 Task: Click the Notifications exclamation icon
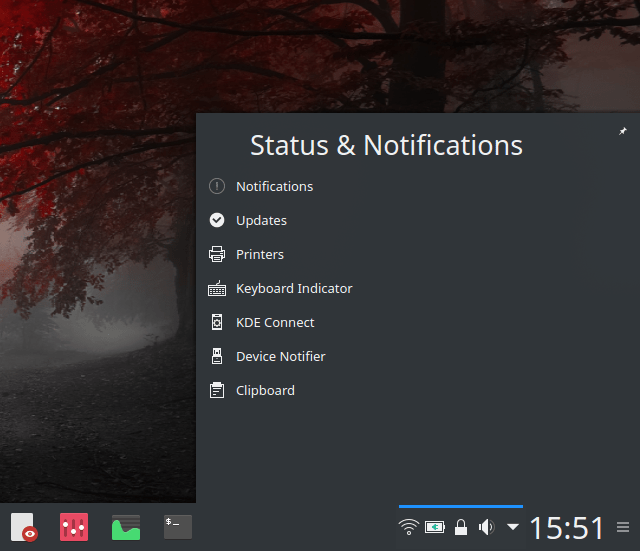coord(217,187)
